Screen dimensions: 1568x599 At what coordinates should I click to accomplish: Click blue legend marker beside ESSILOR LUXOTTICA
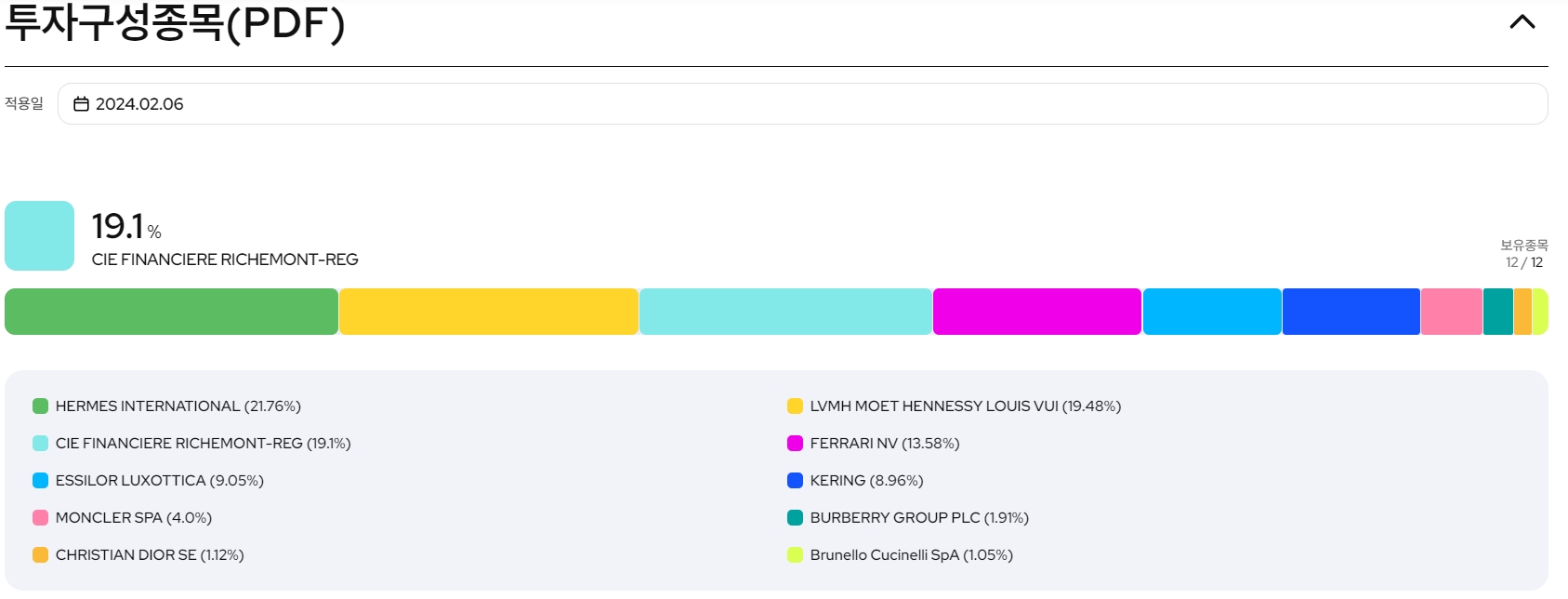click(40, 481)
